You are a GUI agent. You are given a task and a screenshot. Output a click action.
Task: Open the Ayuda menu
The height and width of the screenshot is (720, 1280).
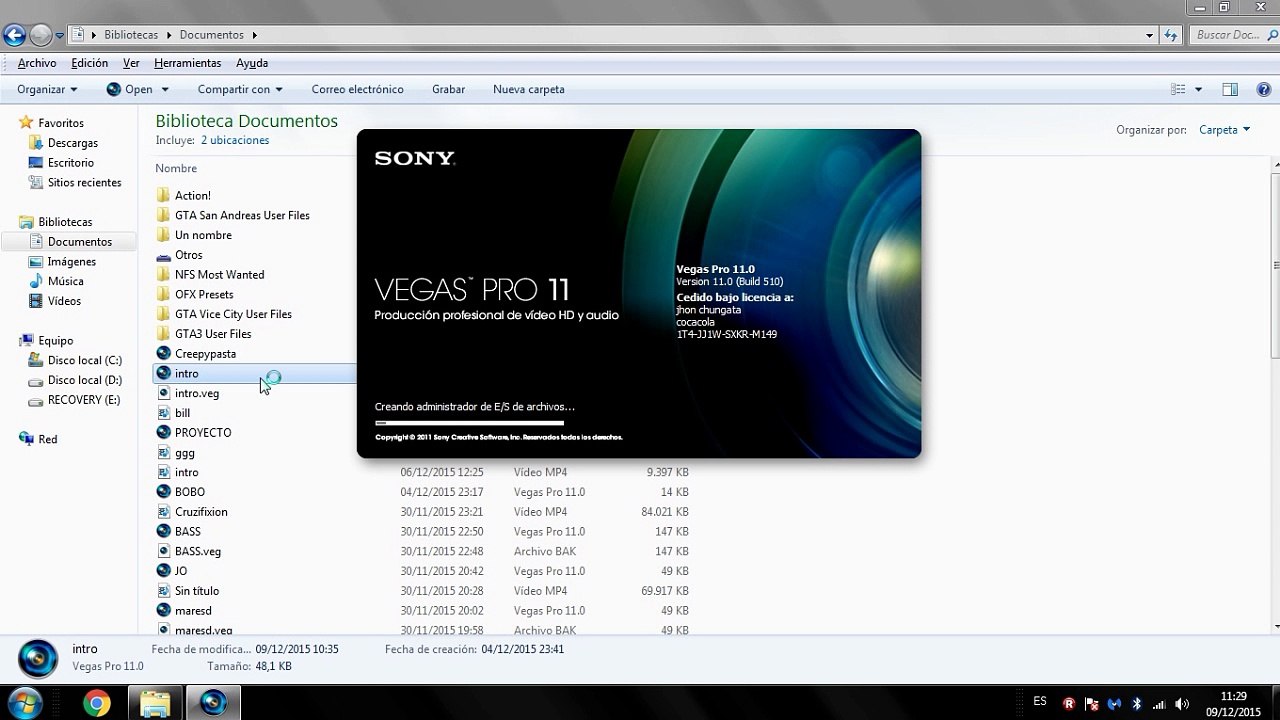coord(252,63)
